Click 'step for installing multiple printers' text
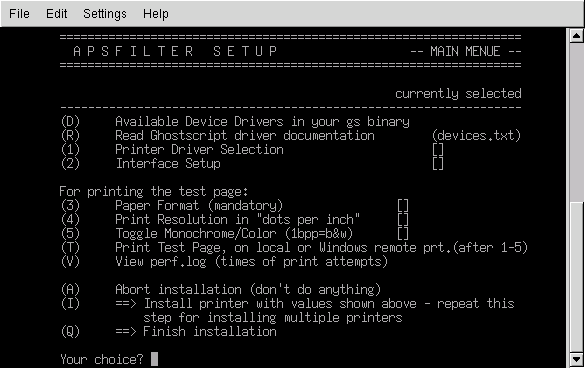The image size is (585, 368). coord(273,318)
